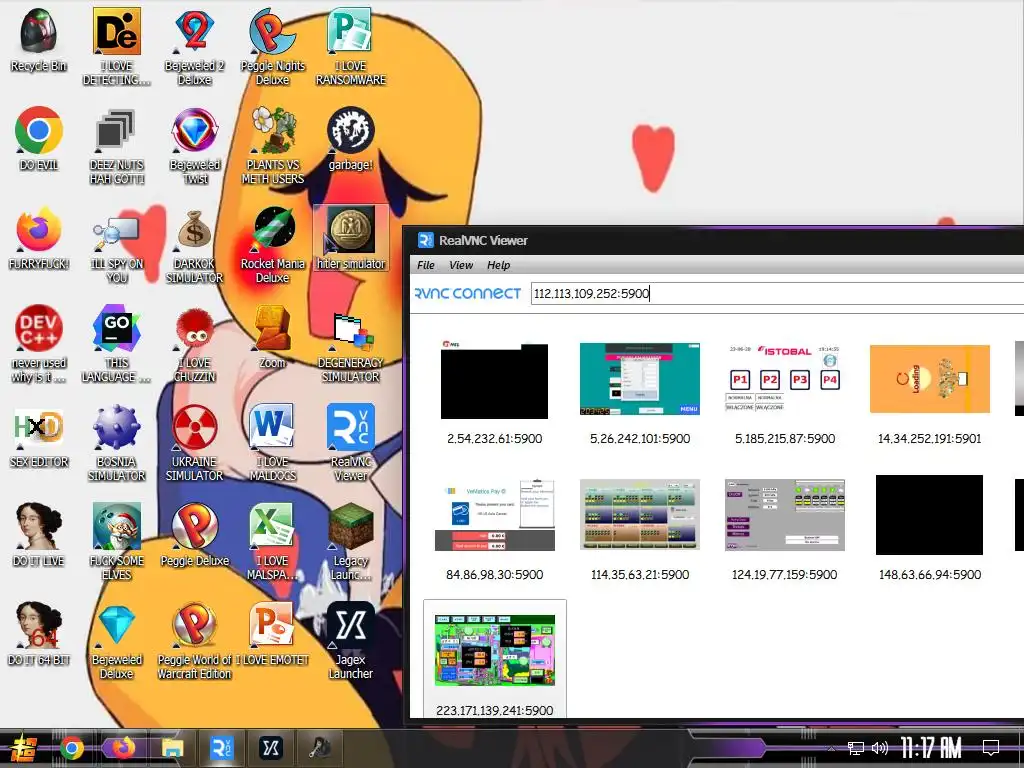Click the VNC server address input field
Viewport: 1024px width, 768px height.
[777, 294]
